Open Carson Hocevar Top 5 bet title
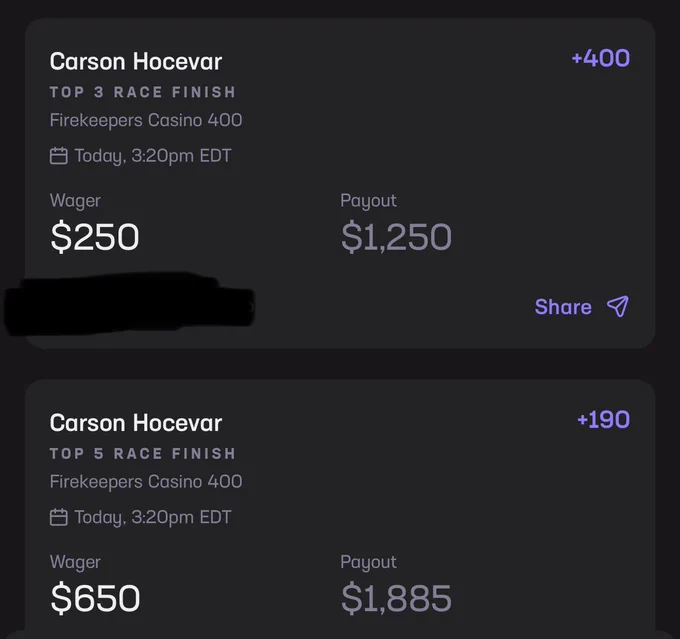 pyautogui.click(x=136, y=423)
